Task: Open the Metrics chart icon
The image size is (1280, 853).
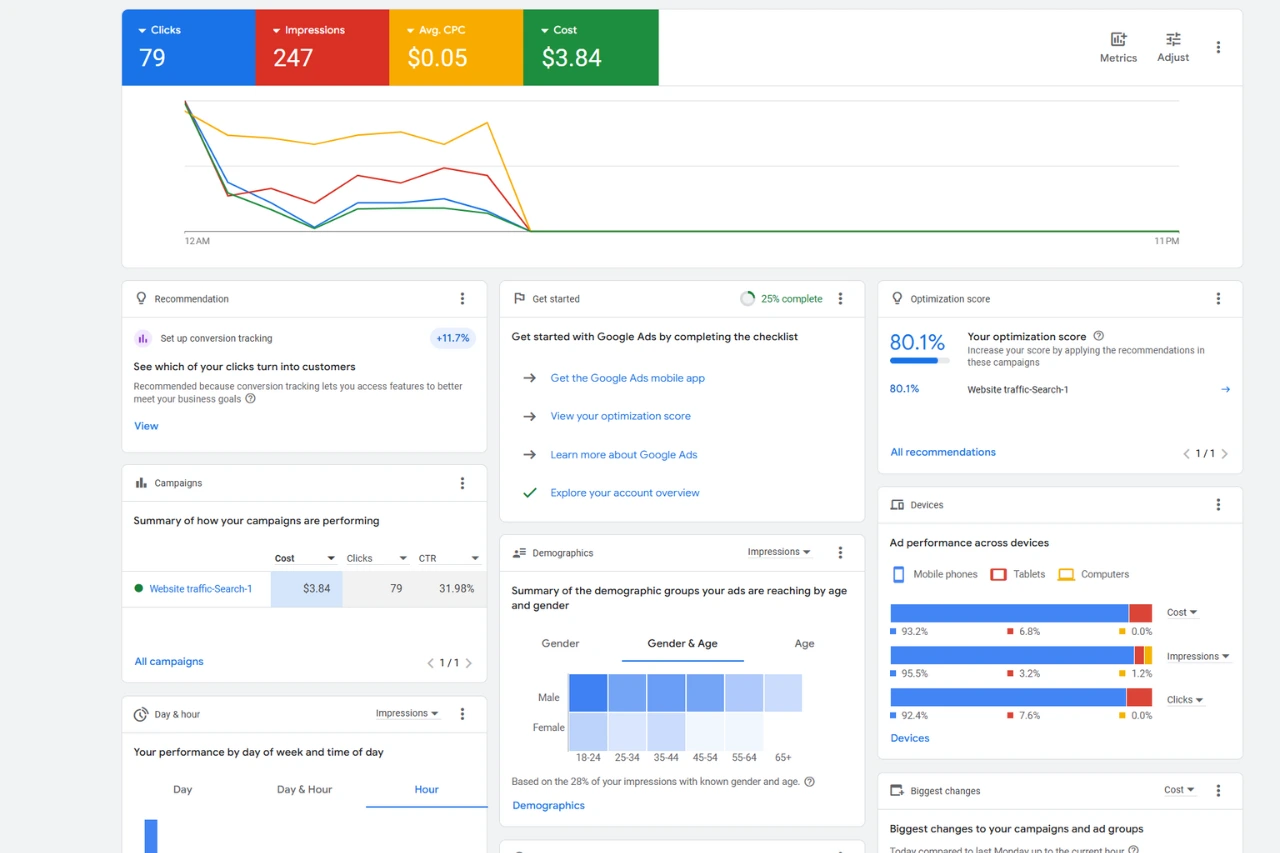Action: [x=1118, y=40]
